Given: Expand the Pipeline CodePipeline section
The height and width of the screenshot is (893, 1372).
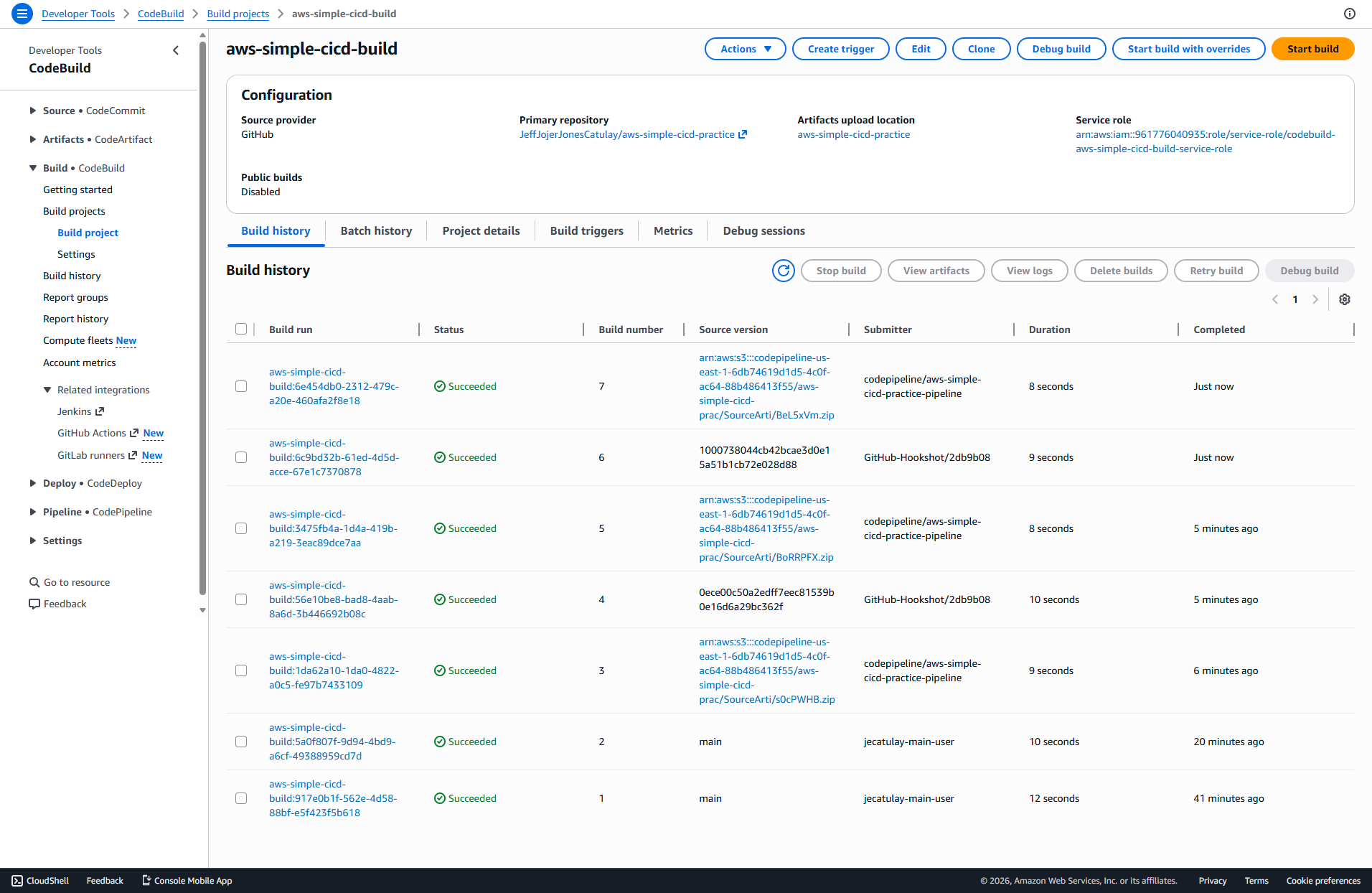Looking at the screenshot, I should [x=33, y=512].
